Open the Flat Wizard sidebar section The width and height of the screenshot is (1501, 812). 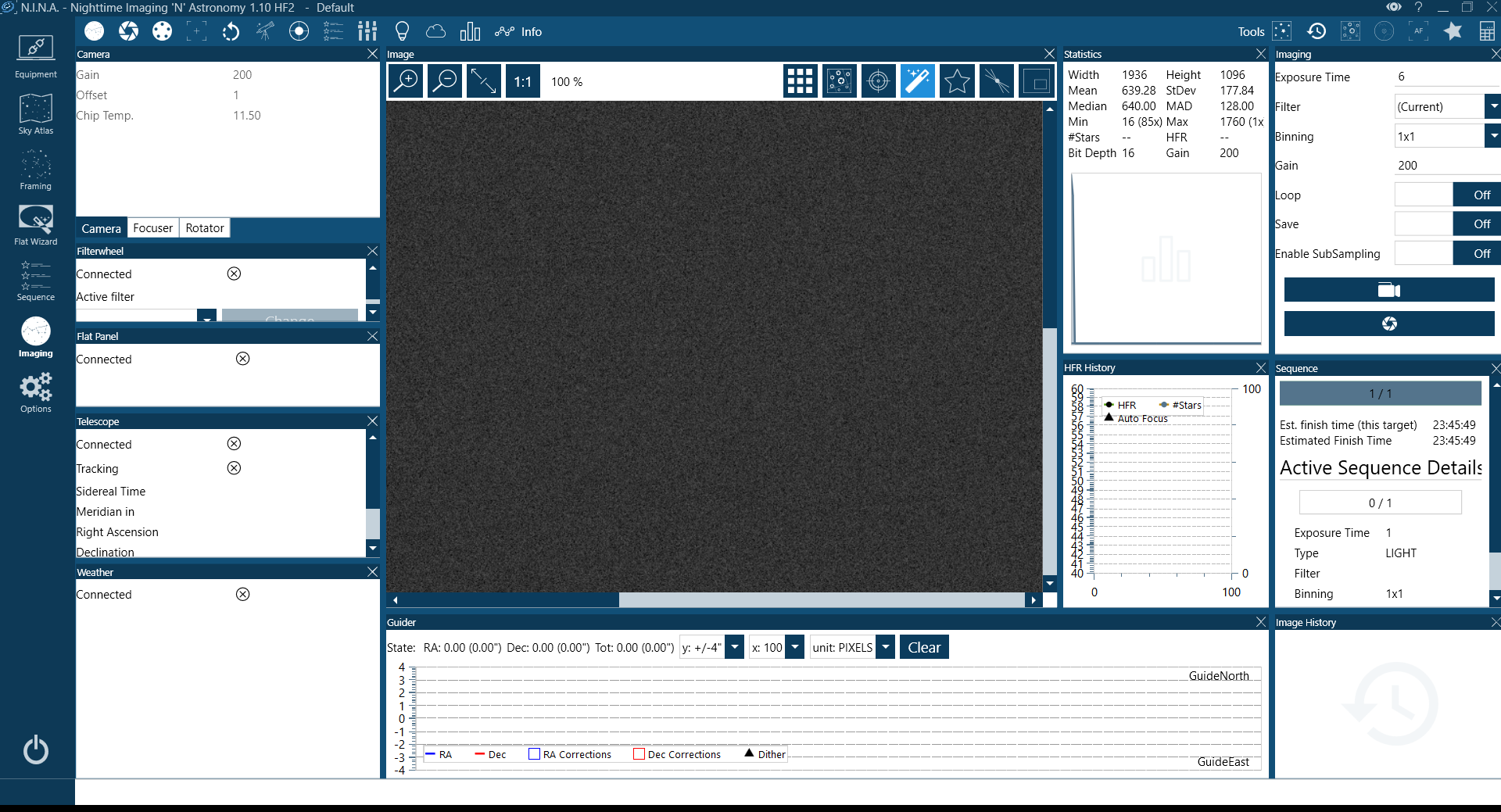click(x=36, y=225)
